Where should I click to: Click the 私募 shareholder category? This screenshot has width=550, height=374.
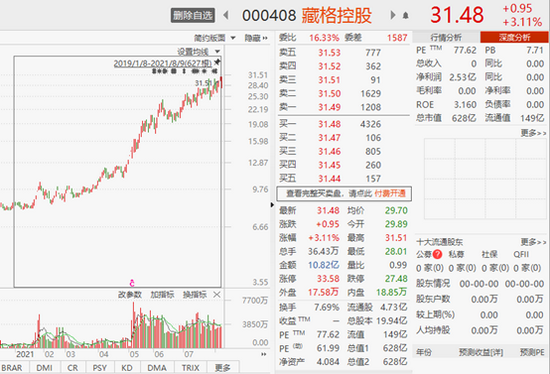456,254
